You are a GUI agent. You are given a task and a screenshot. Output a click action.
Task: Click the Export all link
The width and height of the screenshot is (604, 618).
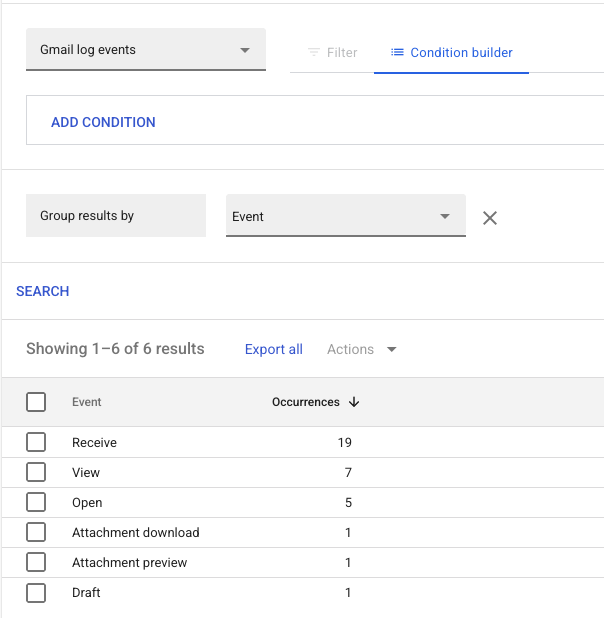(x=274, y=349)
